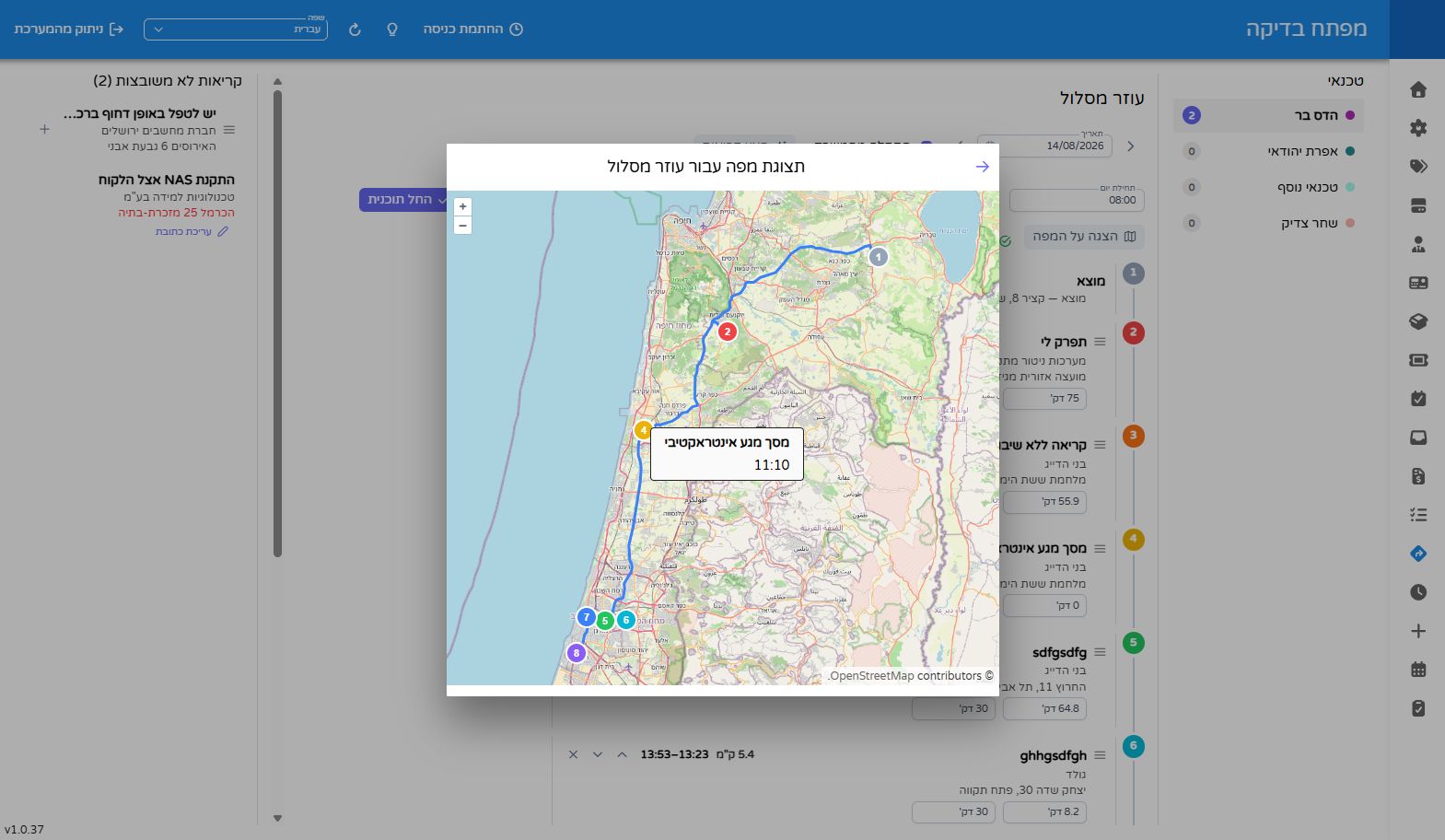Close map dialog with the arrow icon
1445x840 pixels.
click(982, 167)
